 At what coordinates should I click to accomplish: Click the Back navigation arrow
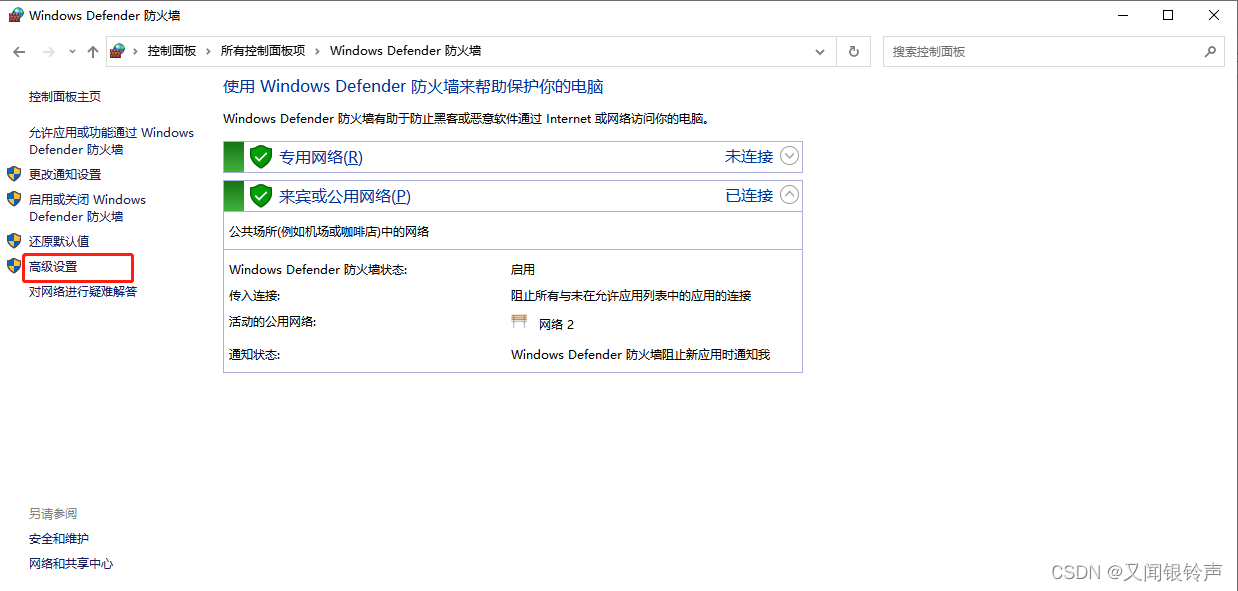pyautogui.click(x=19, y=52)
